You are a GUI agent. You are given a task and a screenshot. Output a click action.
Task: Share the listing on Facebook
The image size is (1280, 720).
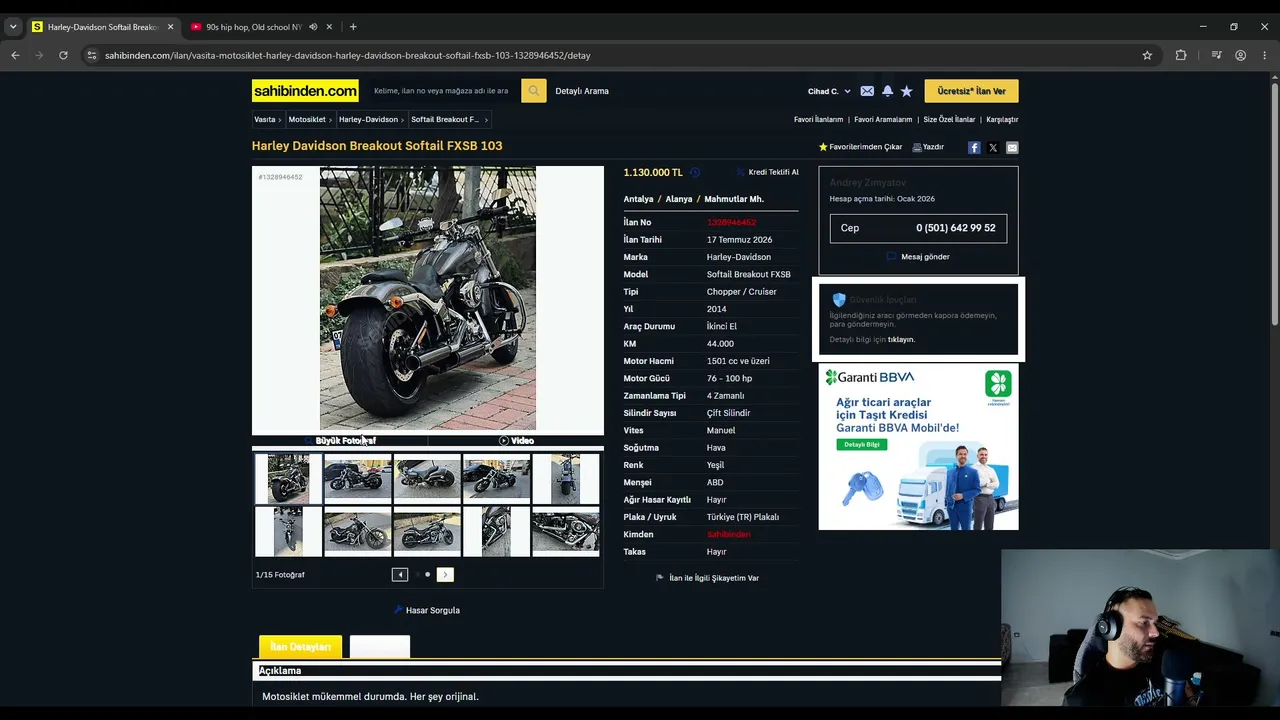974,147
